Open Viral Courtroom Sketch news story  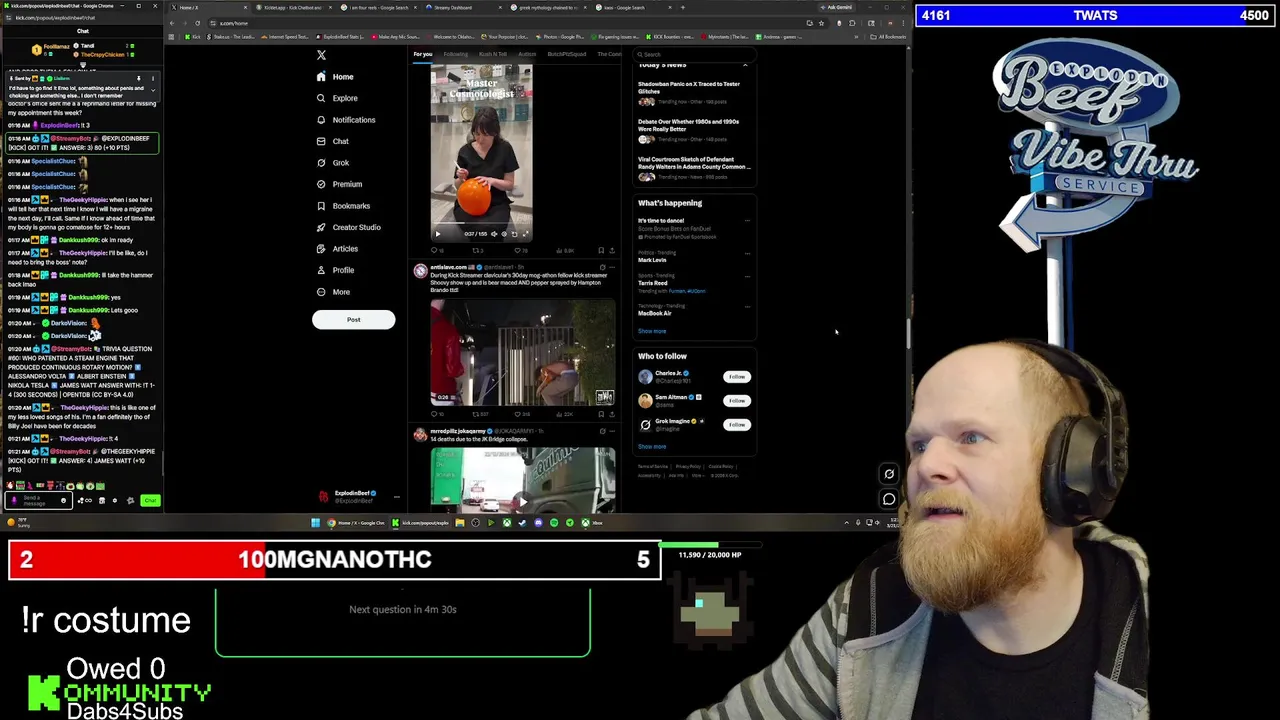tap(693, 168)
